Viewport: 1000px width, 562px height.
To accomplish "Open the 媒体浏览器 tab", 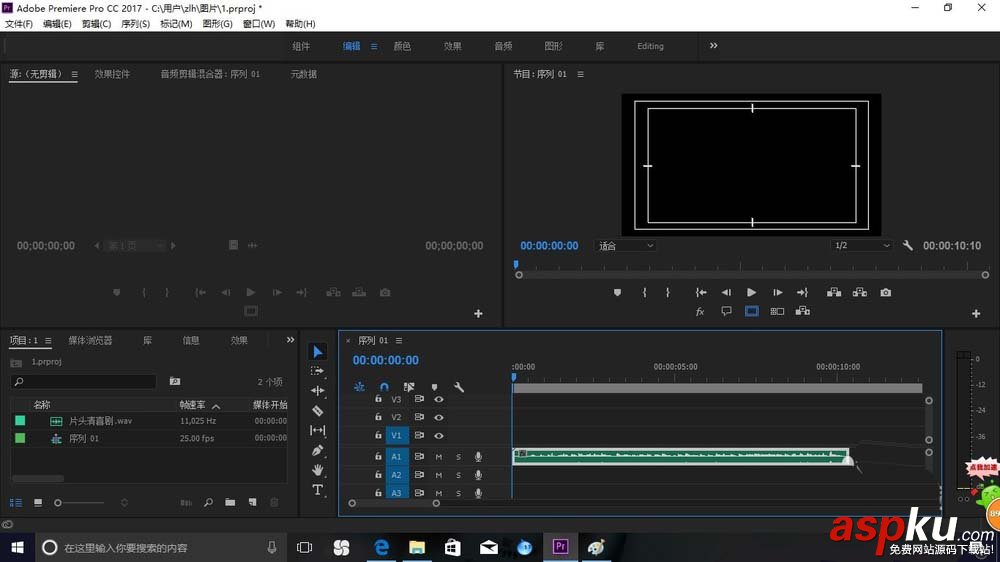I will tap(91, 341).
